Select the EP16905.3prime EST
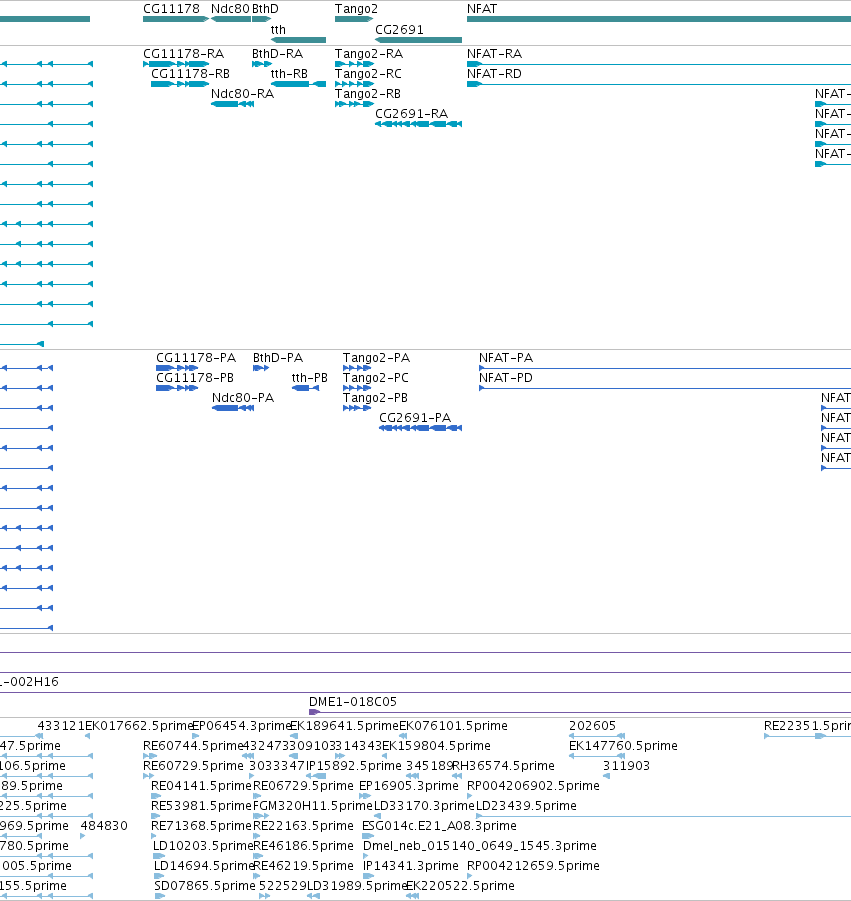The image size is (851, 901). coord(365,796)
